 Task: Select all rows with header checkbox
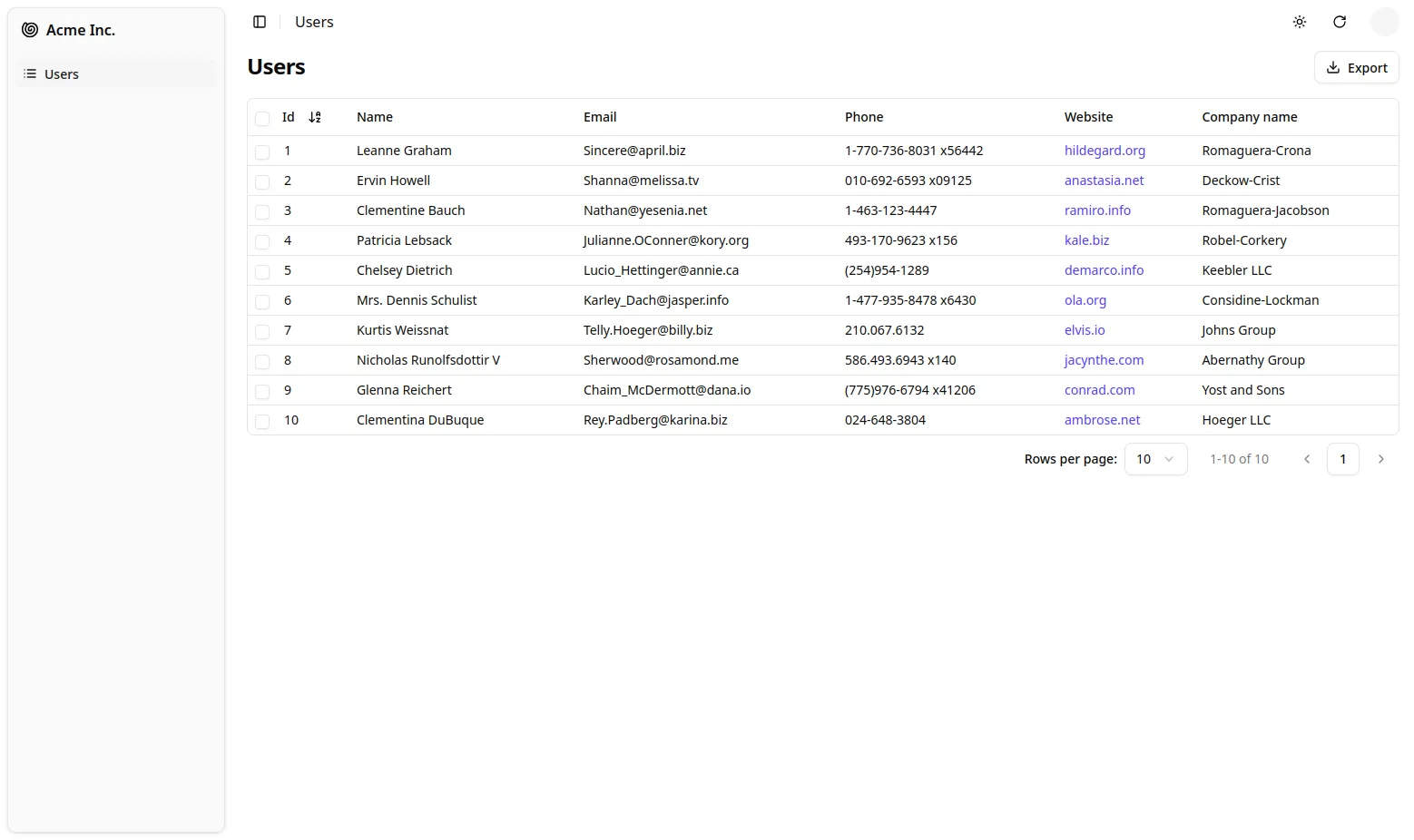(x=262, y=117)
